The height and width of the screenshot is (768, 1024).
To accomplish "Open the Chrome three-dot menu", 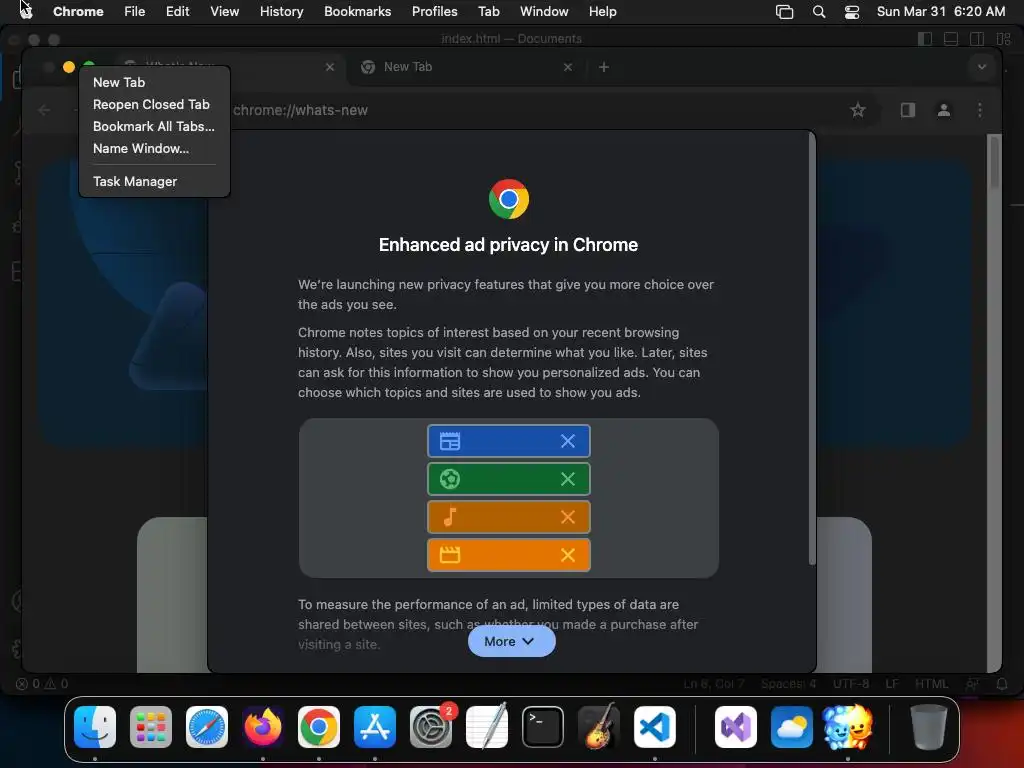I will coord(980,110).
